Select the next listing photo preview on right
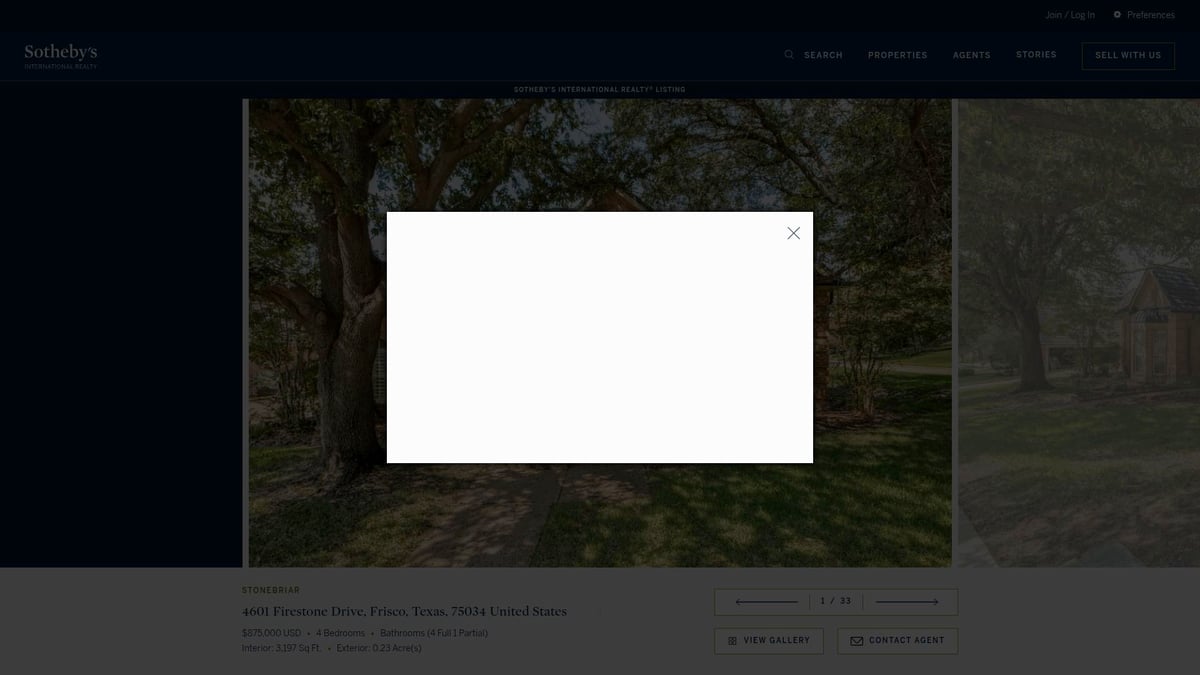Image resolution: width=1200 pixels, height=675 pixels. coord(1078,332)
